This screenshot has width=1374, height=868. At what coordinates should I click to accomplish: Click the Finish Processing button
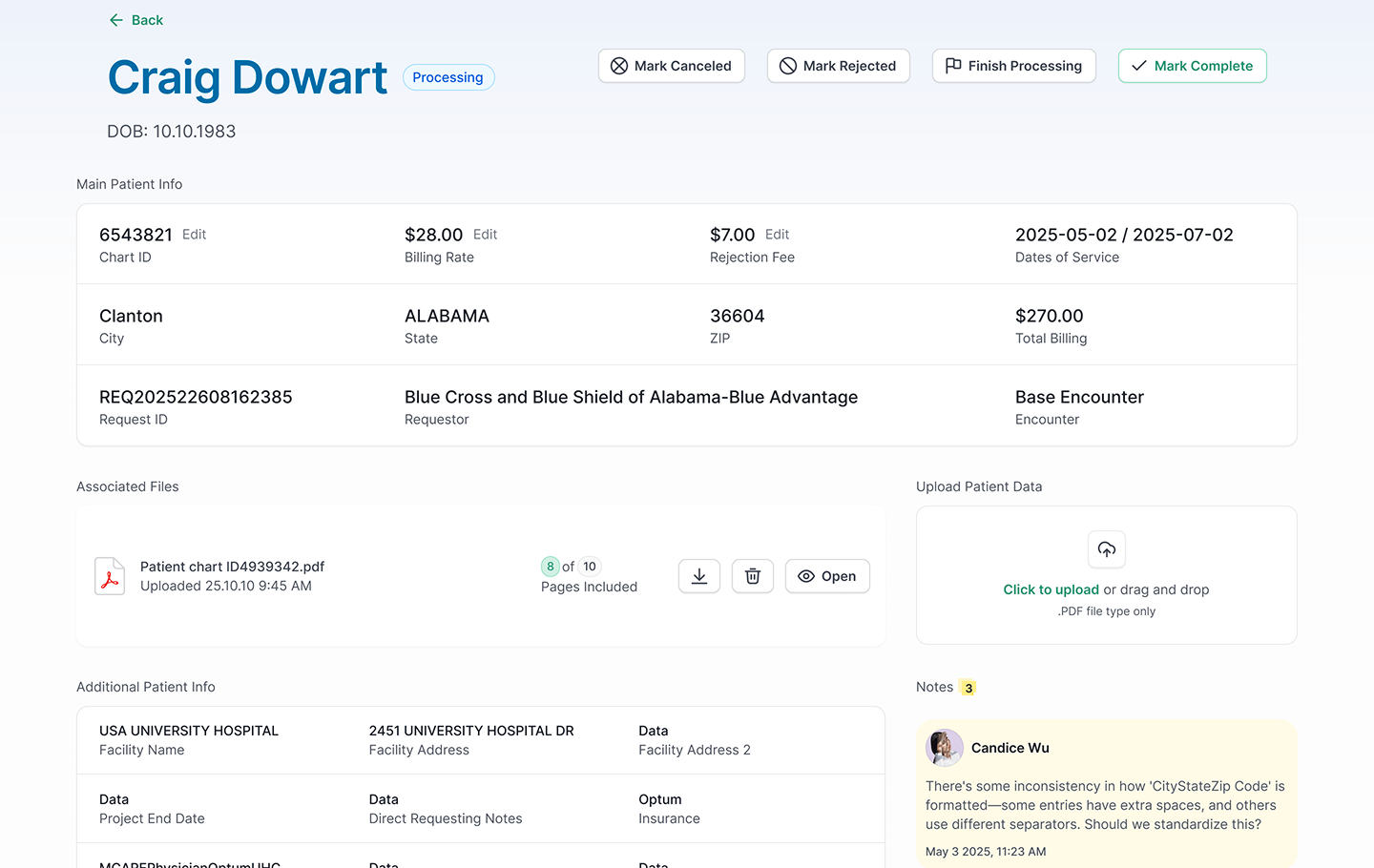[1013, 66]
